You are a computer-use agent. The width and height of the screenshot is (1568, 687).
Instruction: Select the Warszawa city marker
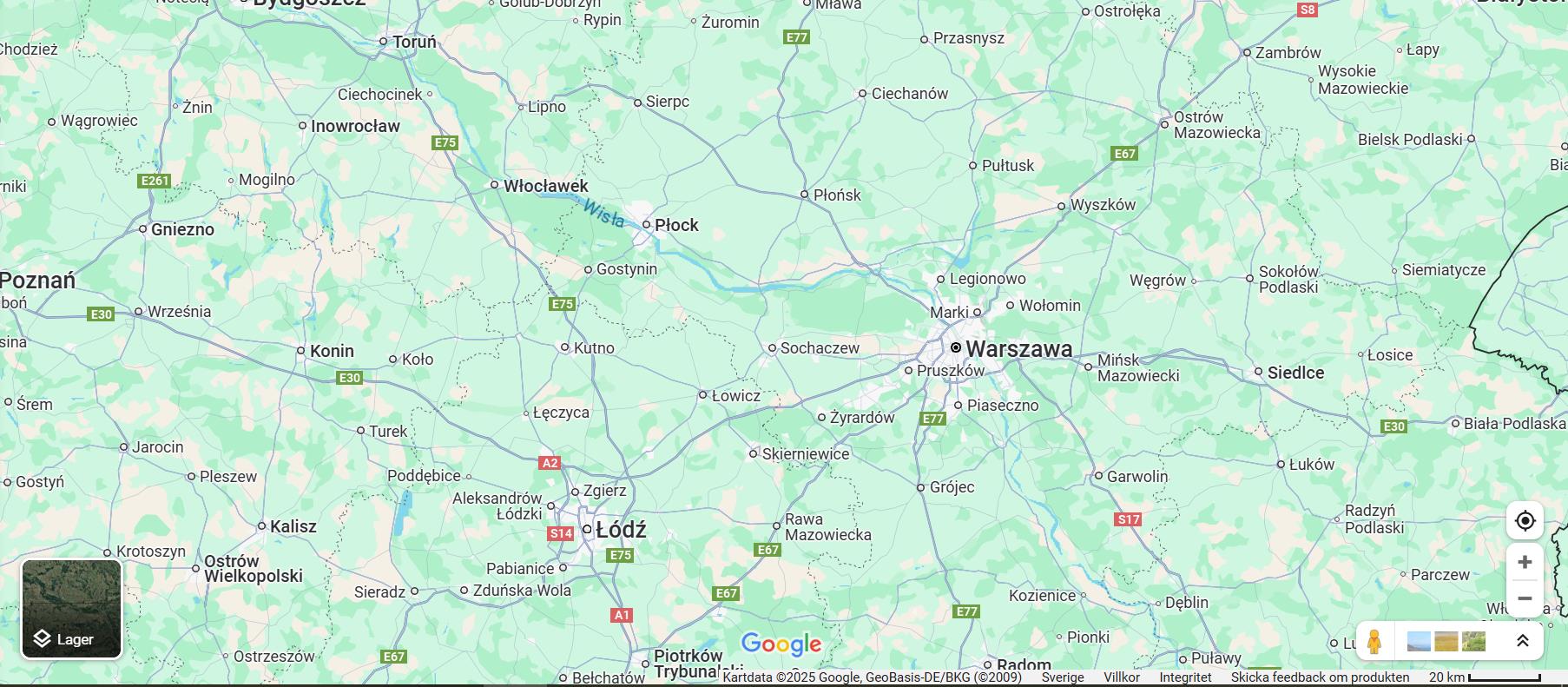point(955,347)
